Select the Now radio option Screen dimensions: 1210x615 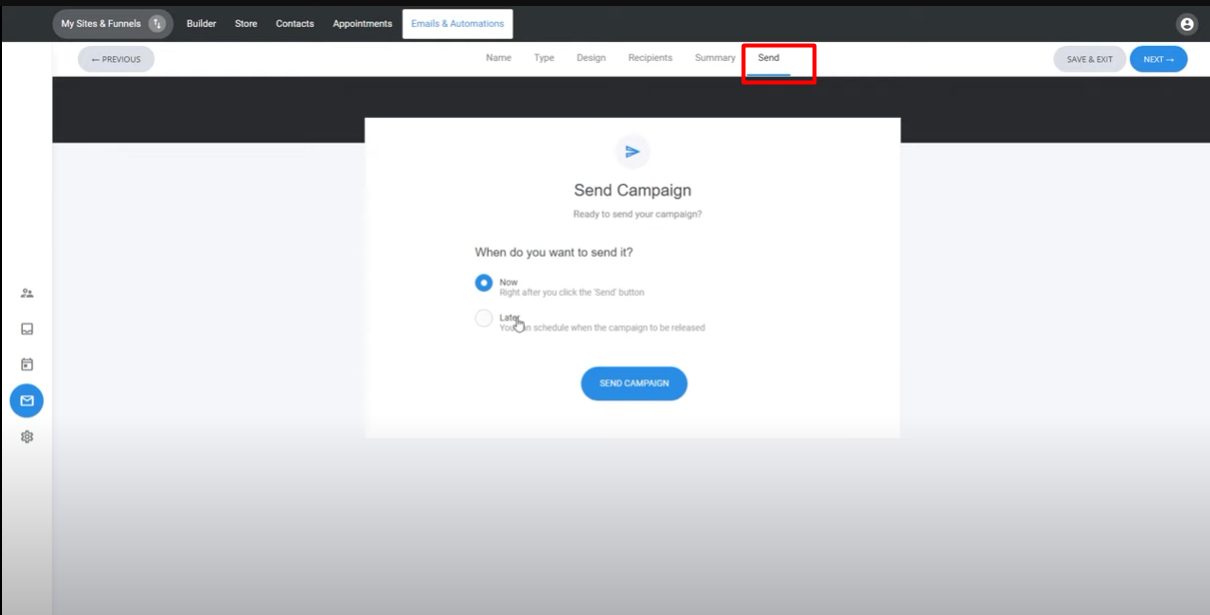(484, 283)
